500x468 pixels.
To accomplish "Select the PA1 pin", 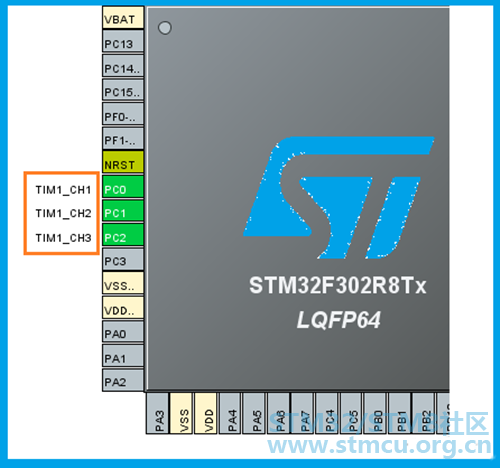I will (123, 356).
